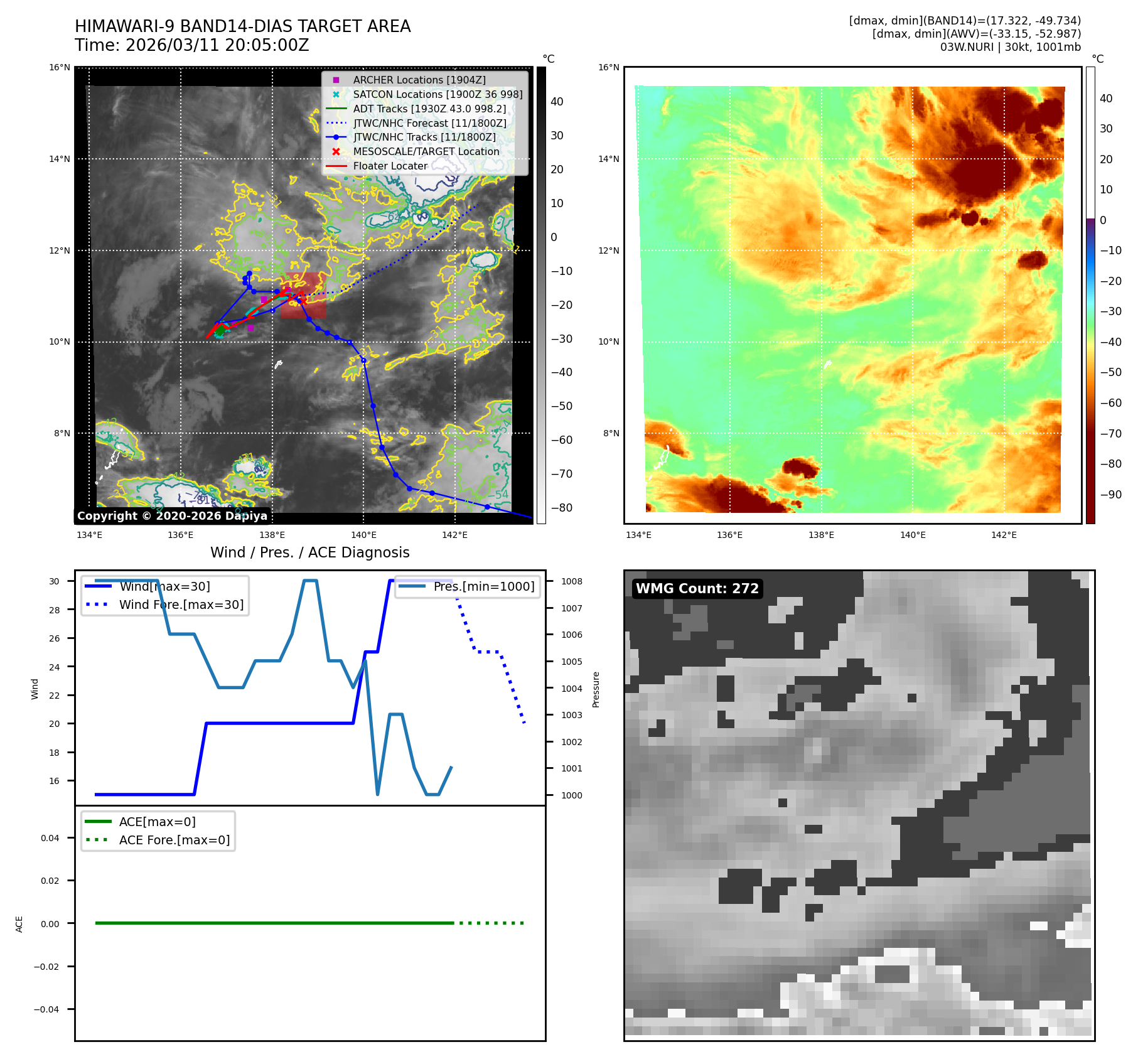1138x1064 pixels.
Task: Select the green ADT Tracks legend line
Action: tap(336, 109)
